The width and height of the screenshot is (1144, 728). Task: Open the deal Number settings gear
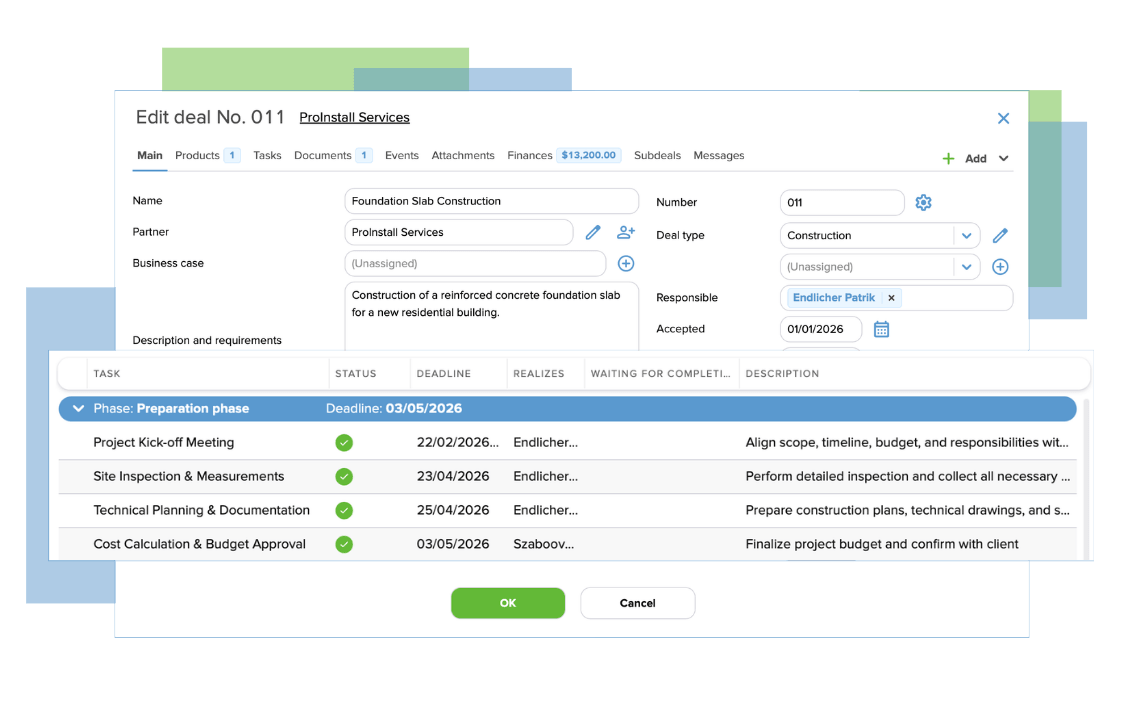(923, 202)
